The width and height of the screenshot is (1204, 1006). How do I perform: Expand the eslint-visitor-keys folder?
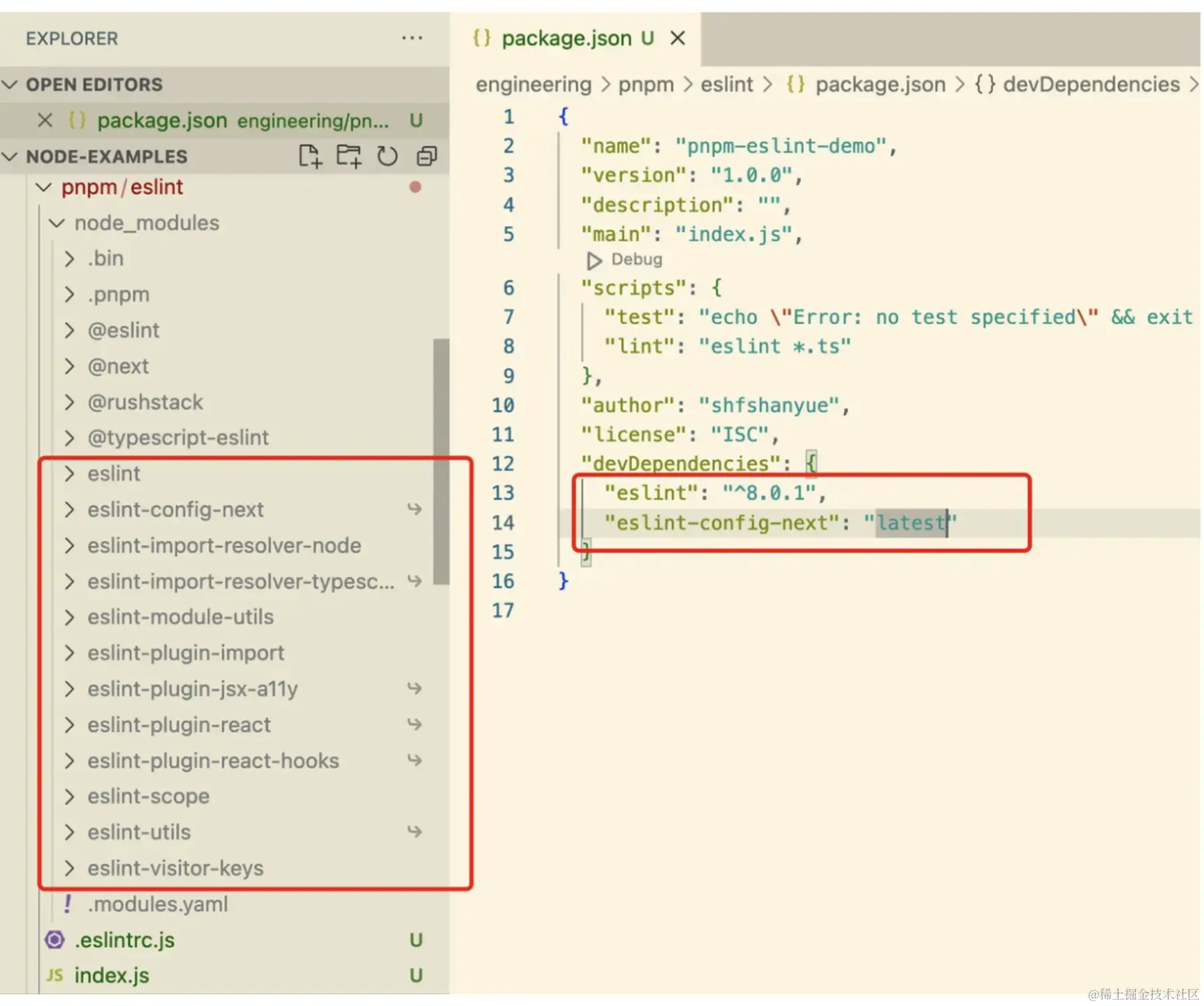coord(68,868)
